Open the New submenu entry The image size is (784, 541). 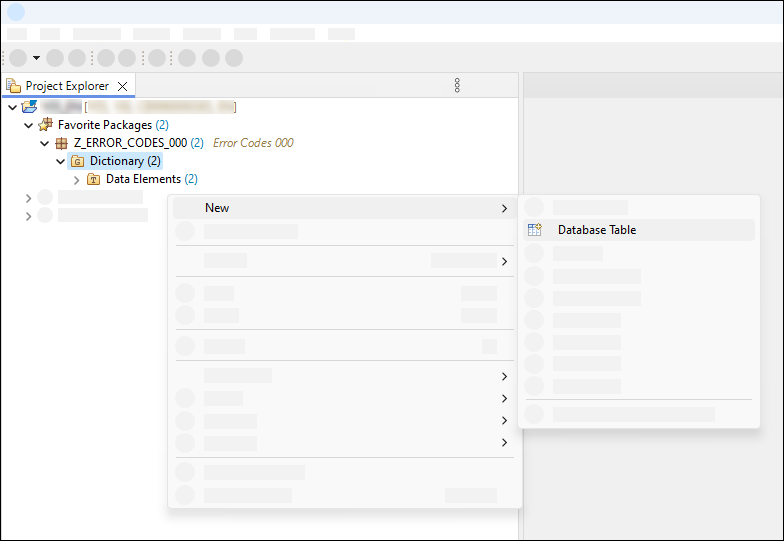click(x=343, y=208)
